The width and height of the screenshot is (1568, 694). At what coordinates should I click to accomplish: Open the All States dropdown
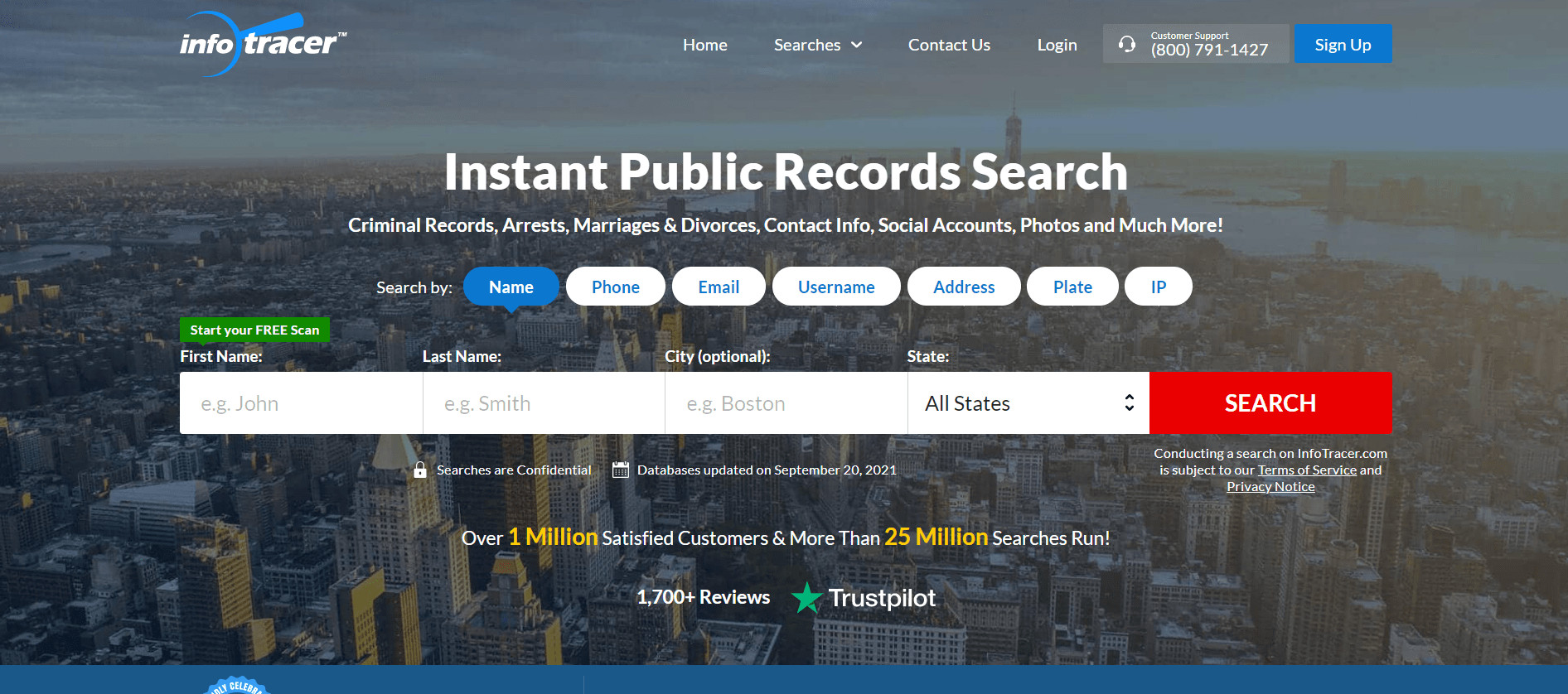coord(1028,403)
